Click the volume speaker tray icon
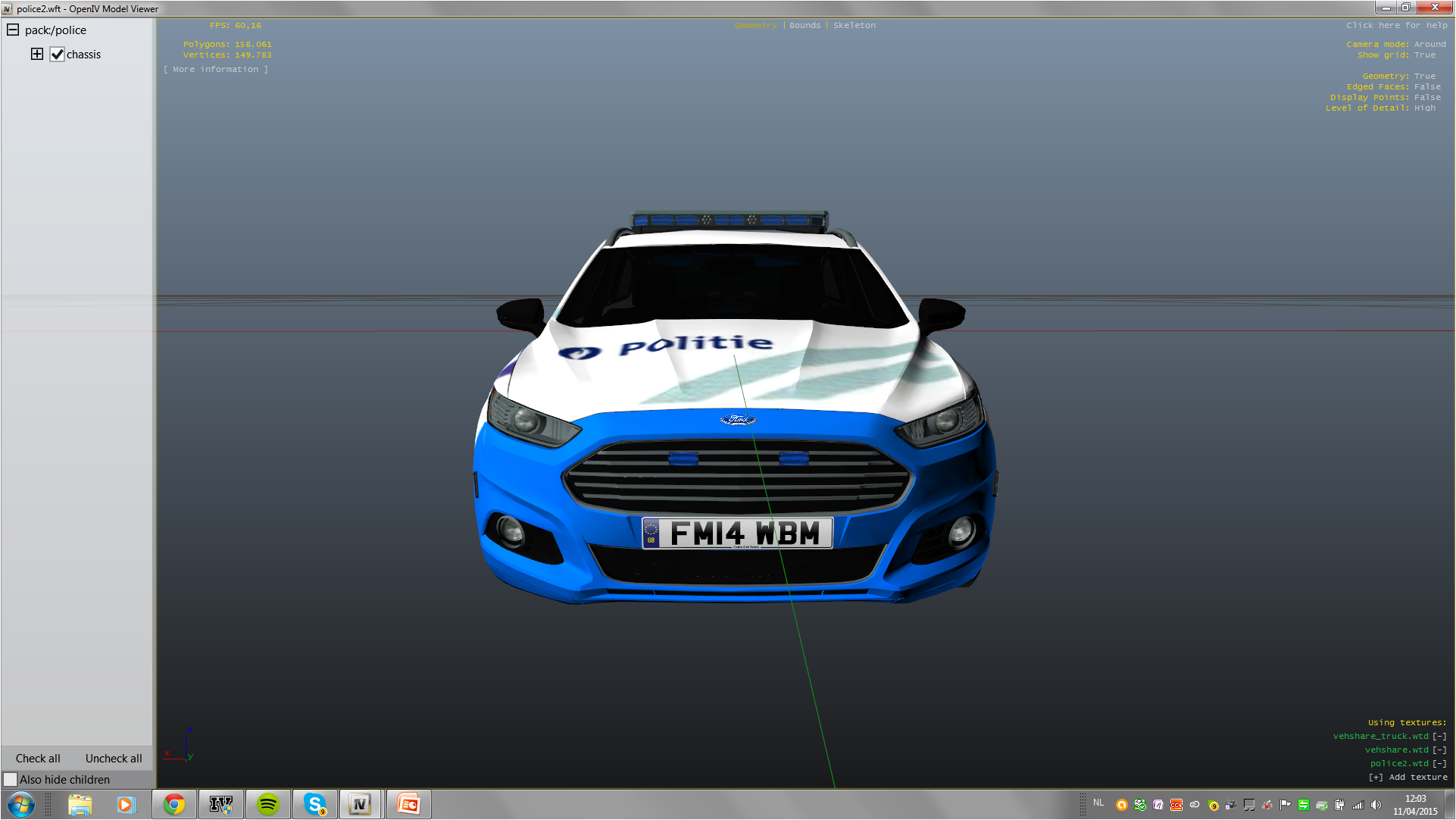Image resolution: width=1456 pixels, height=820 pixels. tap(1376, 805)
